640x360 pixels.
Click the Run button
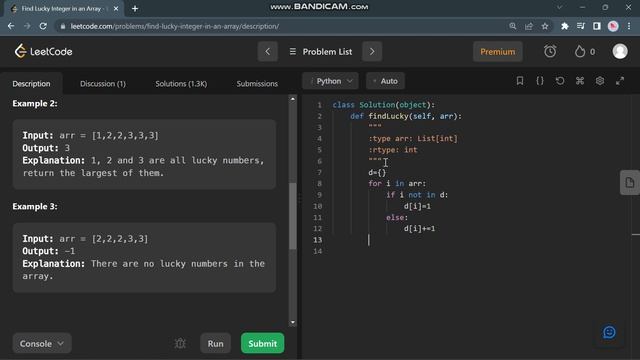[x=215, y=343]
